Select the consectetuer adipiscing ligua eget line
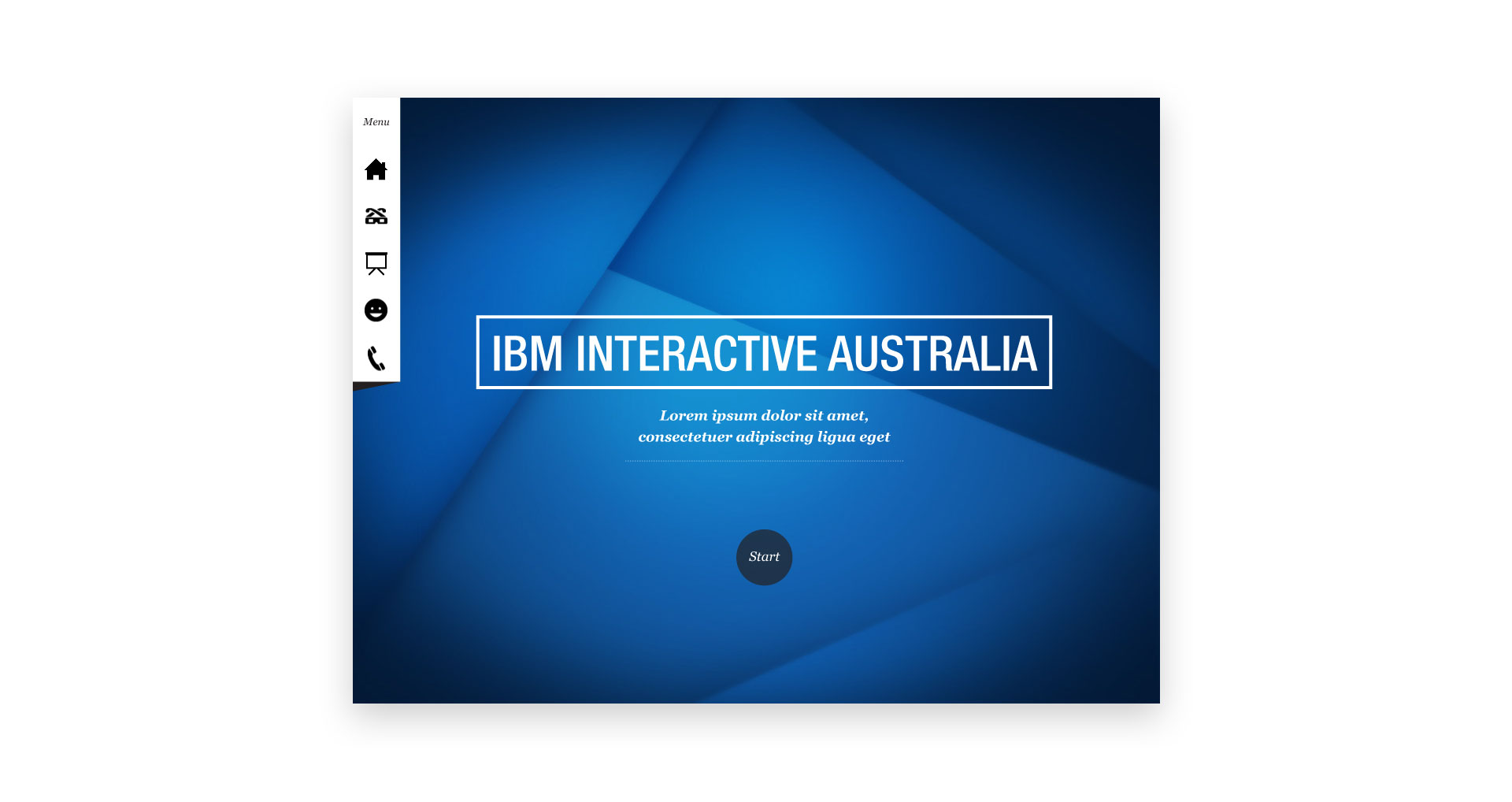This screenshot has height=802, width=1512. 764,436
